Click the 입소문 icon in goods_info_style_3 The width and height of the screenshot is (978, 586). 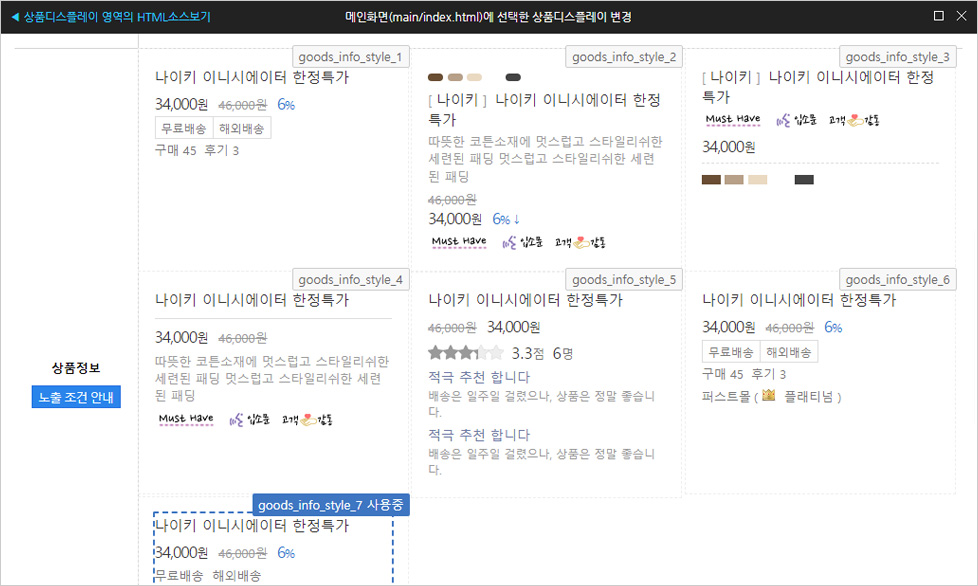point(796,120)
